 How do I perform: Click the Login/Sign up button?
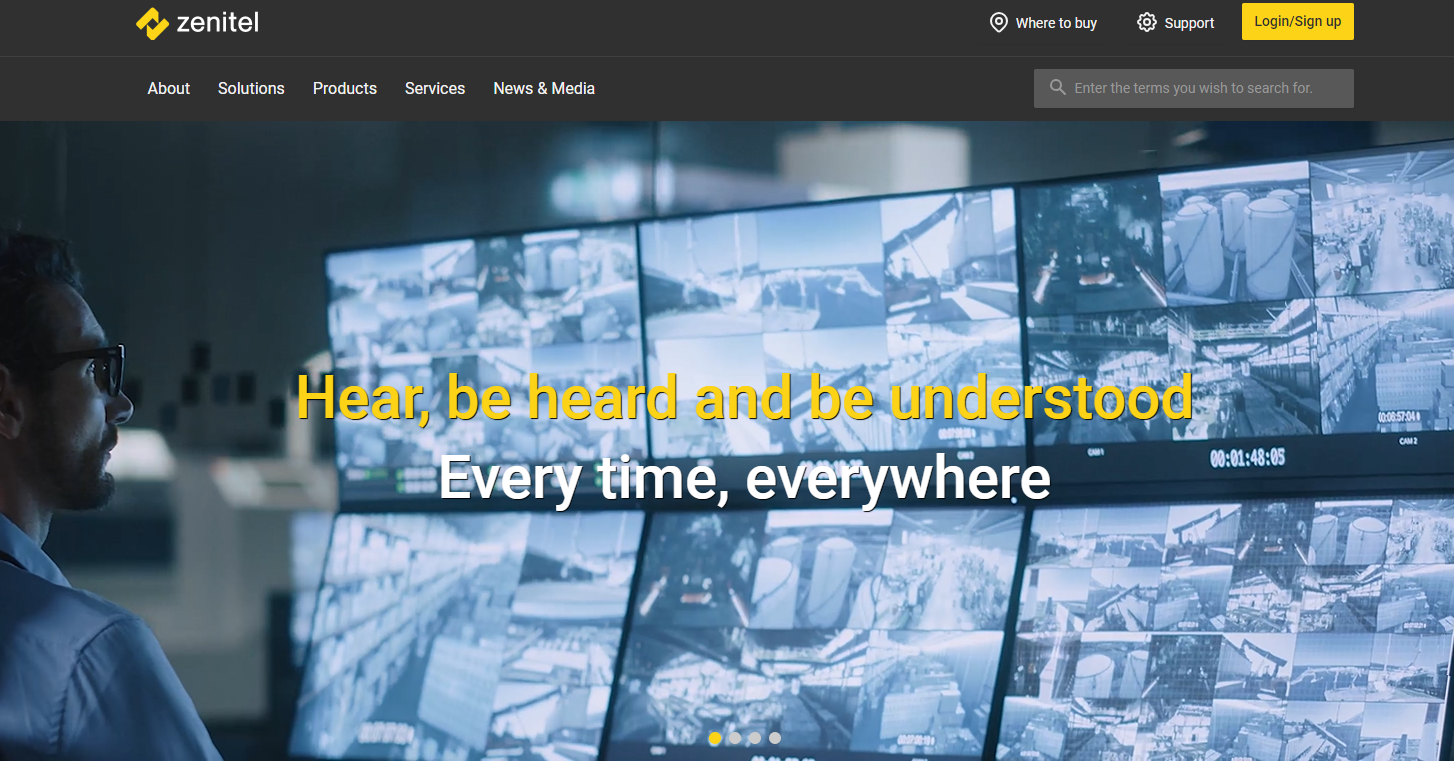[1297, 21]
